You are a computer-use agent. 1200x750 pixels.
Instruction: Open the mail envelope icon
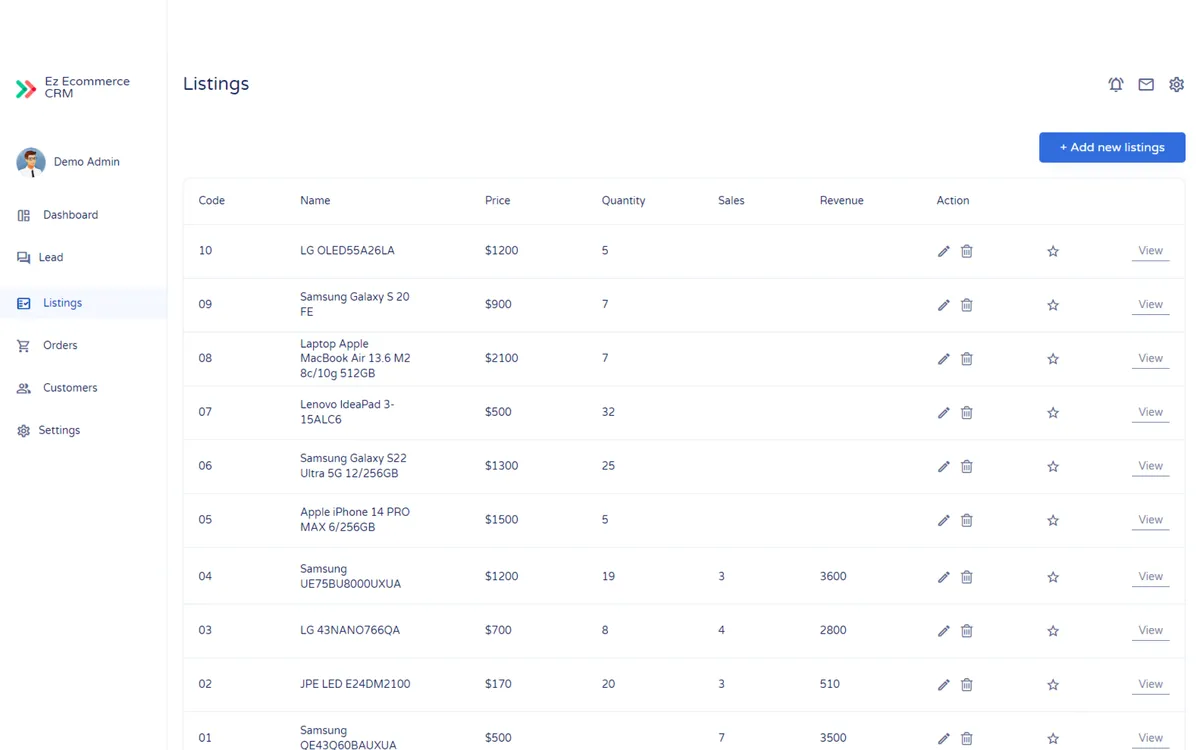1146,85
